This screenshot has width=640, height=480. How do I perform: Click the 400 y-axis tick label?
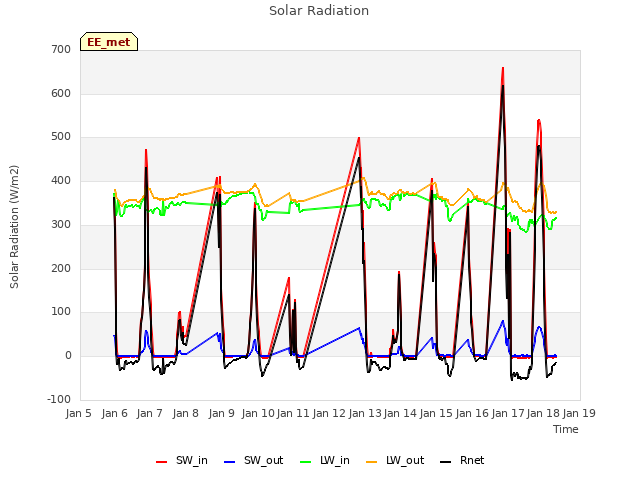pos(61,180)
